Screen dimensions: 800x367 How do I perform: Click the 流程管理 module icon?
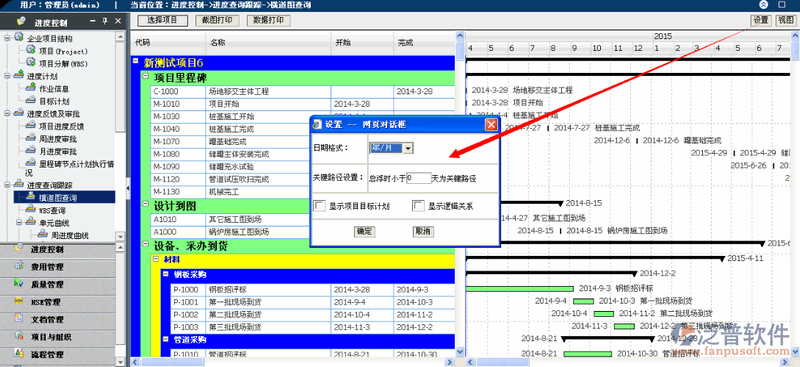[x=19, y=353]
